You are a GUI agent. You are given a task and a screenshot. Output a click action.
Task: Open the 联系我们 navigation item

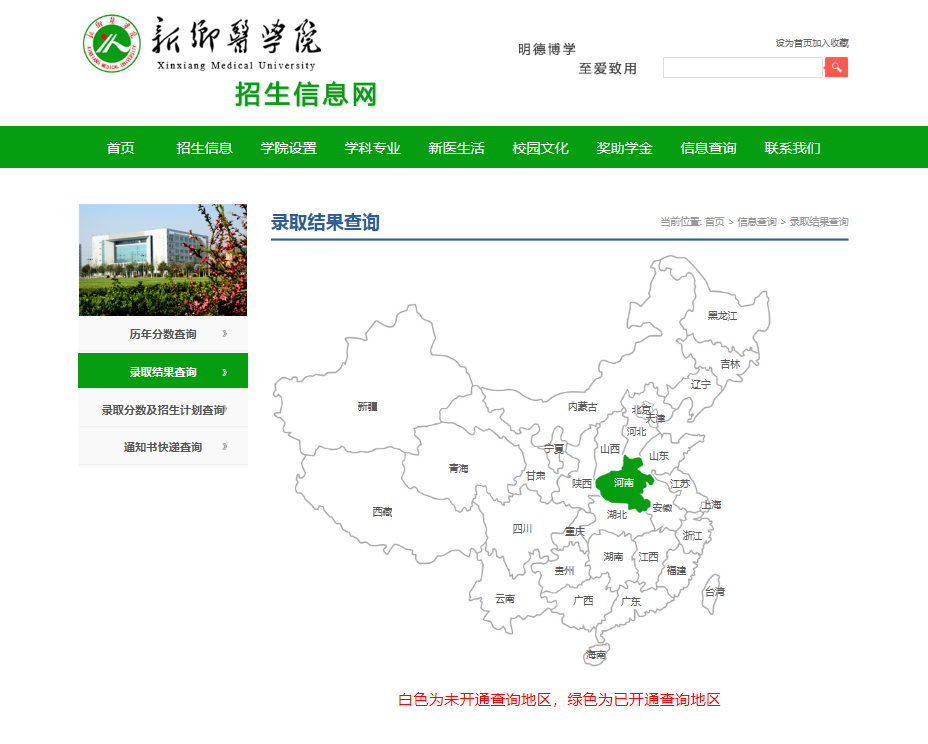792,148
